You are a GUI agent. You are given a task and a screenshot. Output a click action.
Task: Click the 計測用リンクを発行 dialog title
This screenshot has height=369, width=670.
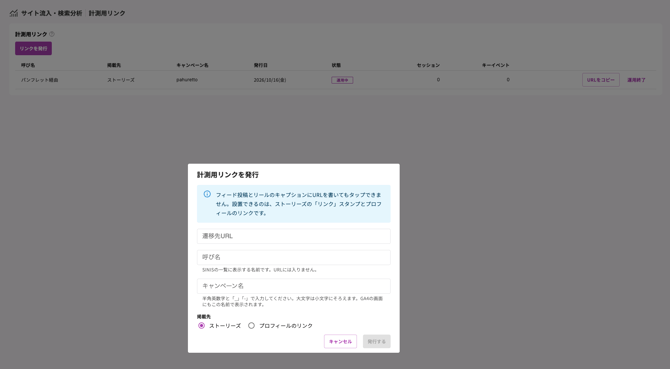[x=228, y=175]
